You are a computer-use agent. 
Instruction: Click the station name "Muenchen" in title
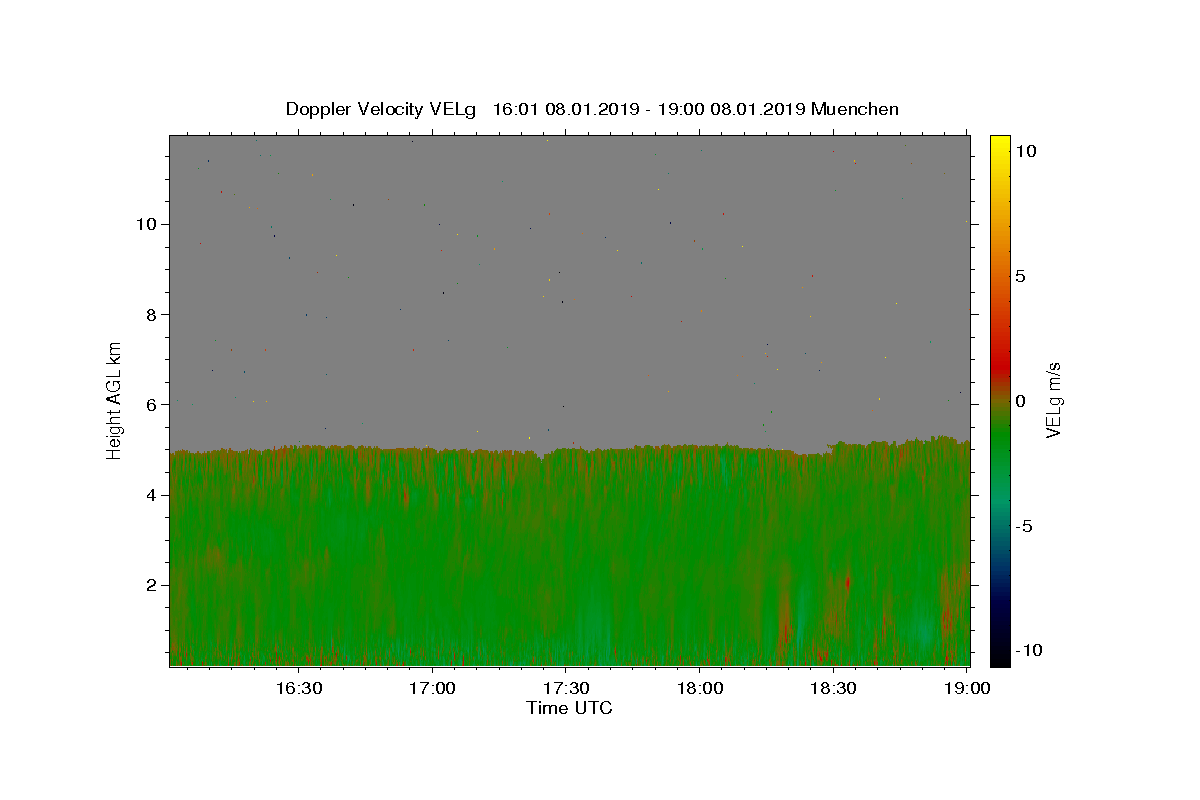[x=855, y=109]
